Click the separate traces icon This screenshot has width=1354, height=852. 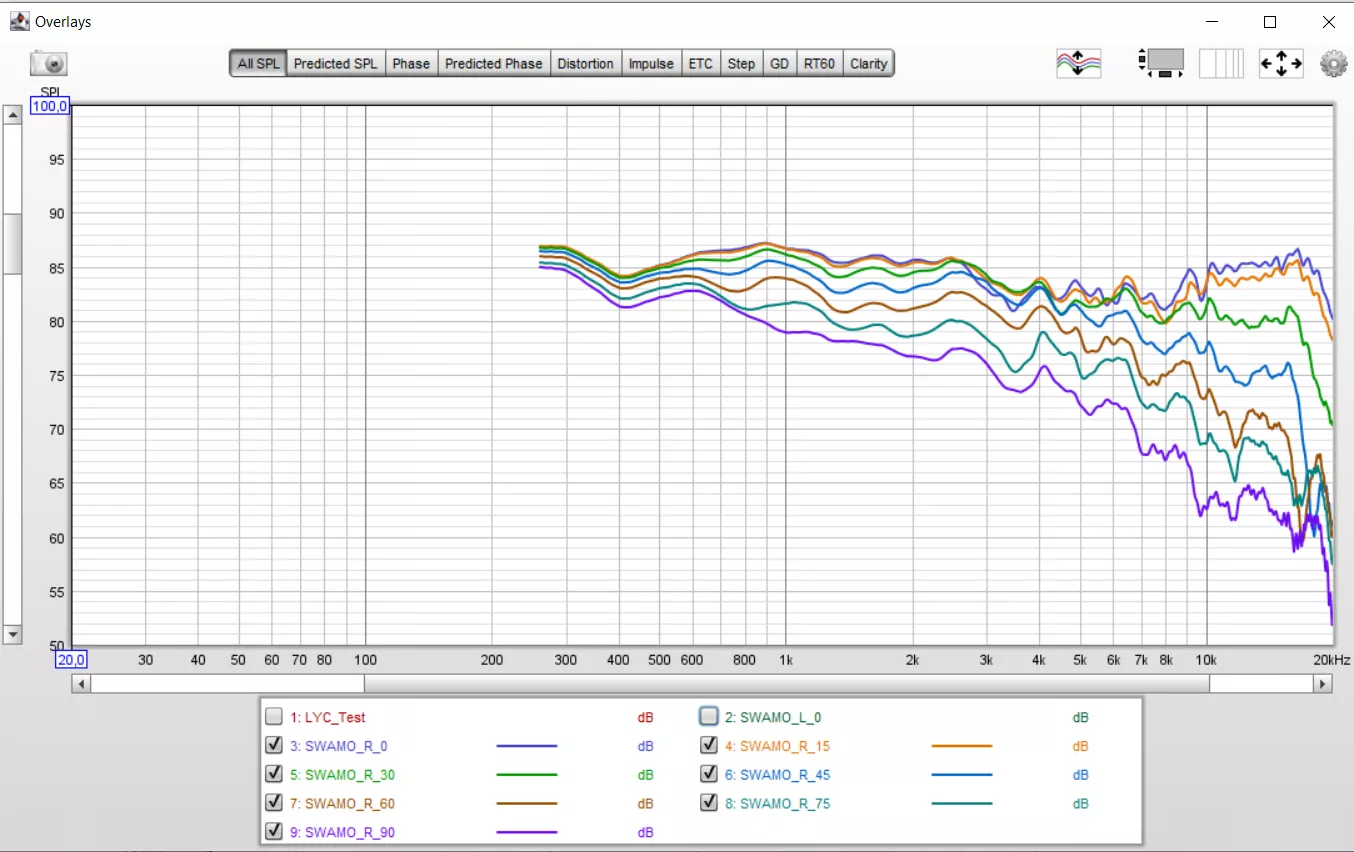click(1078, 64)
